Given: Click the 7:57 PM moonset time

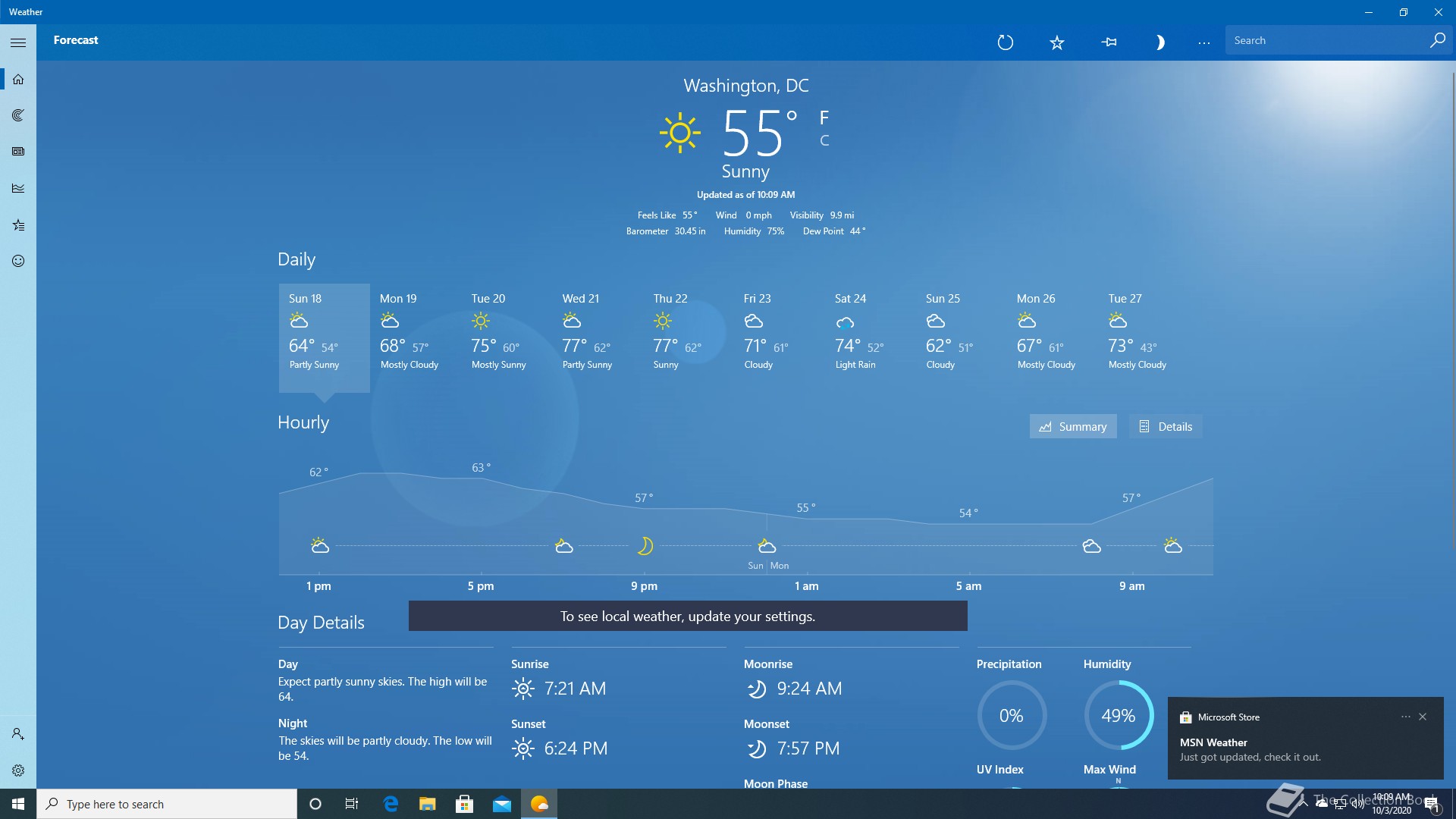Looking at the screenshot, I should point(808,748).
